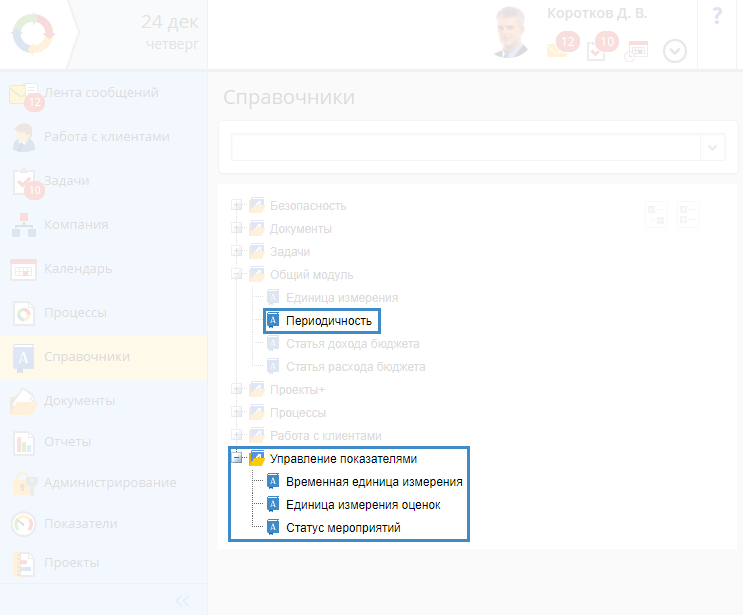Image resolution: width=743 pixels, height=615 pixels.
Task: Expand the user menu round arrow
Action: pos(675,51)
